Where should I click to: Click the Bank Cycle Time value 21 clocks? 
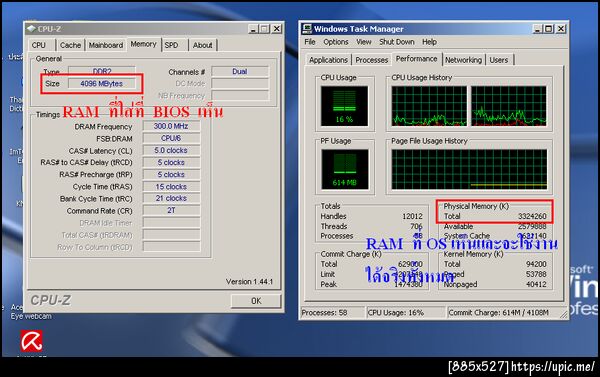coord(171,198)
